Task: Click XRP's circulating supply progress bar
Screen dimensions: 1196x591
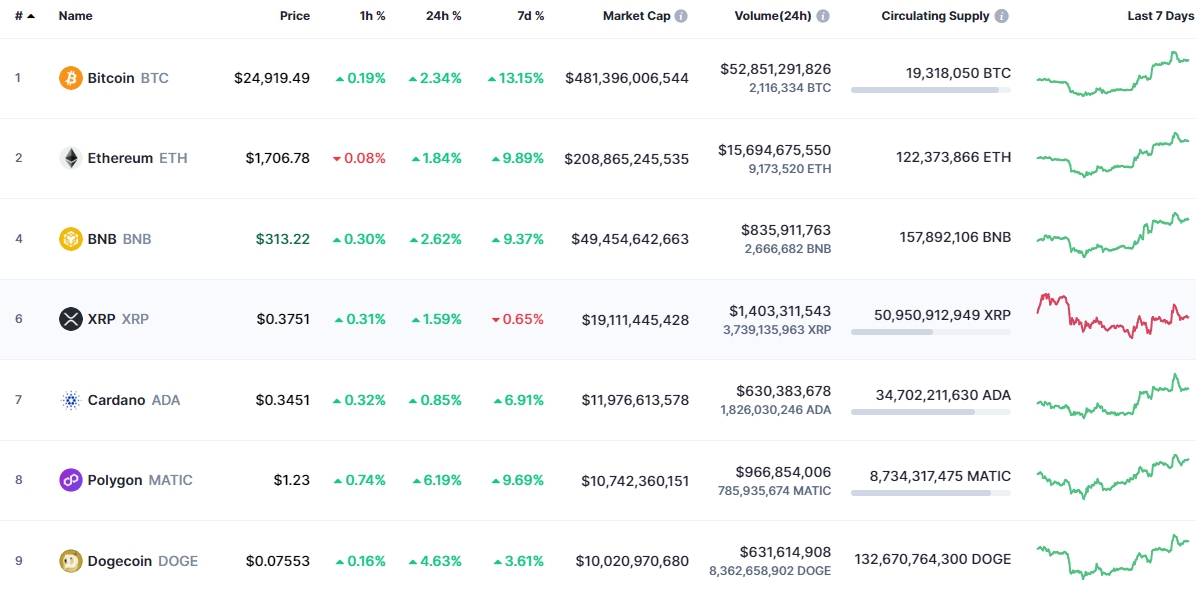Action: click(931, 332)
